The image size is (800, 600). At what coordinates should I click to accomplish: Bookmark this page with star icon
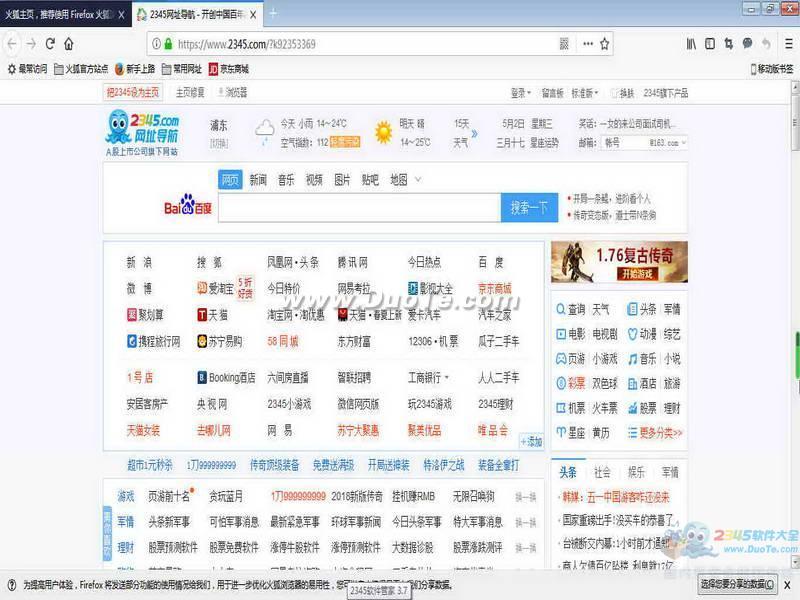click(x=605, y=44)
